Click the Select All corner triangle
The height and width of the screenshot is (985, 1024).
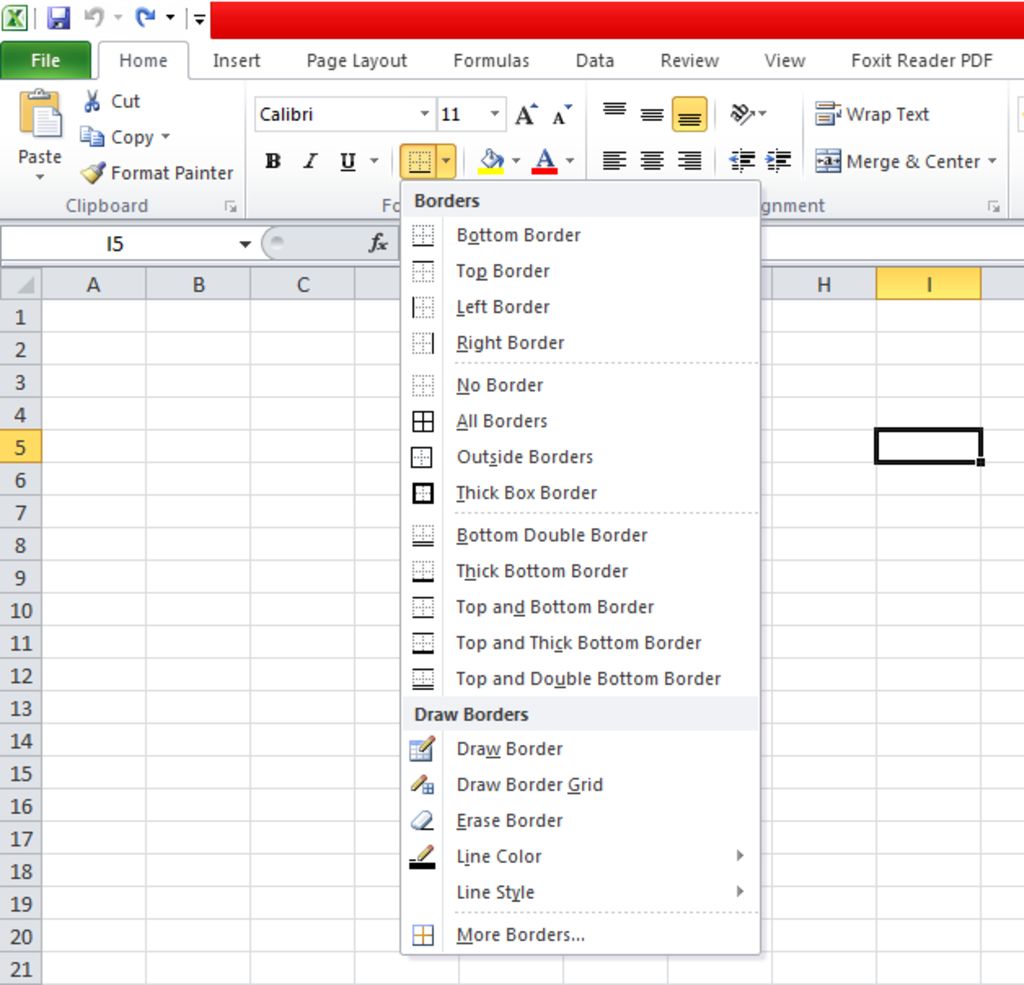pyautogui.click(x=22, y=285)
